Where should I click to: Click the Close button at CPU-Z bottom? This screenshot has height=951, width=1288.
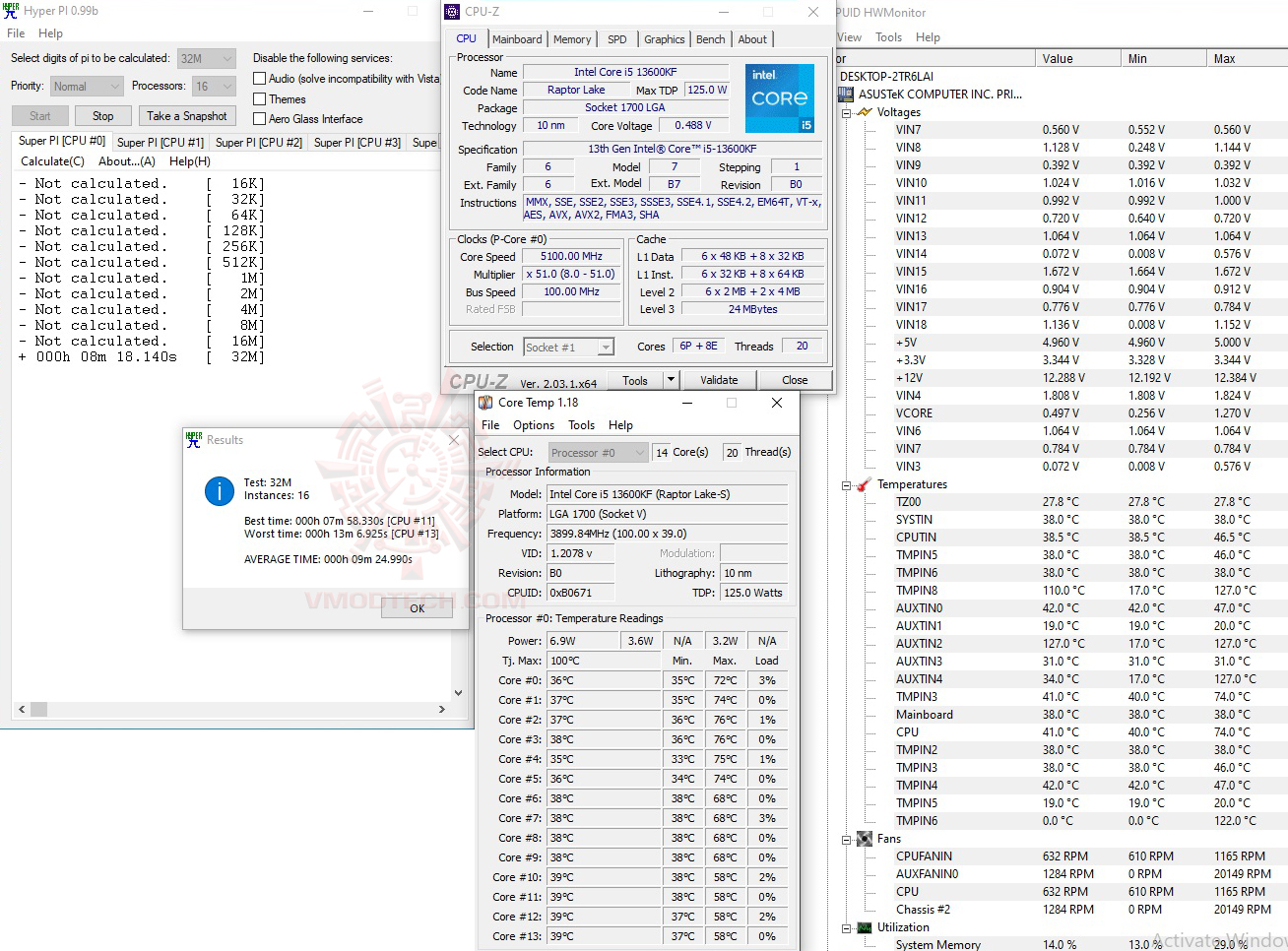click(x=795, y=380)
